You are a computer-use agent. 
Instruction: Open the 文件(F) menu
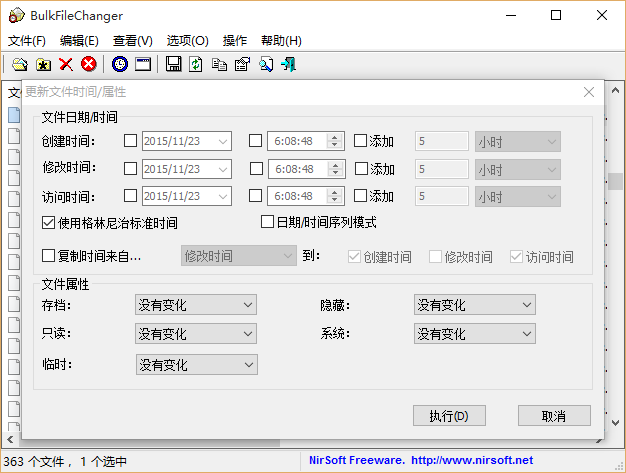pos(27,41)
